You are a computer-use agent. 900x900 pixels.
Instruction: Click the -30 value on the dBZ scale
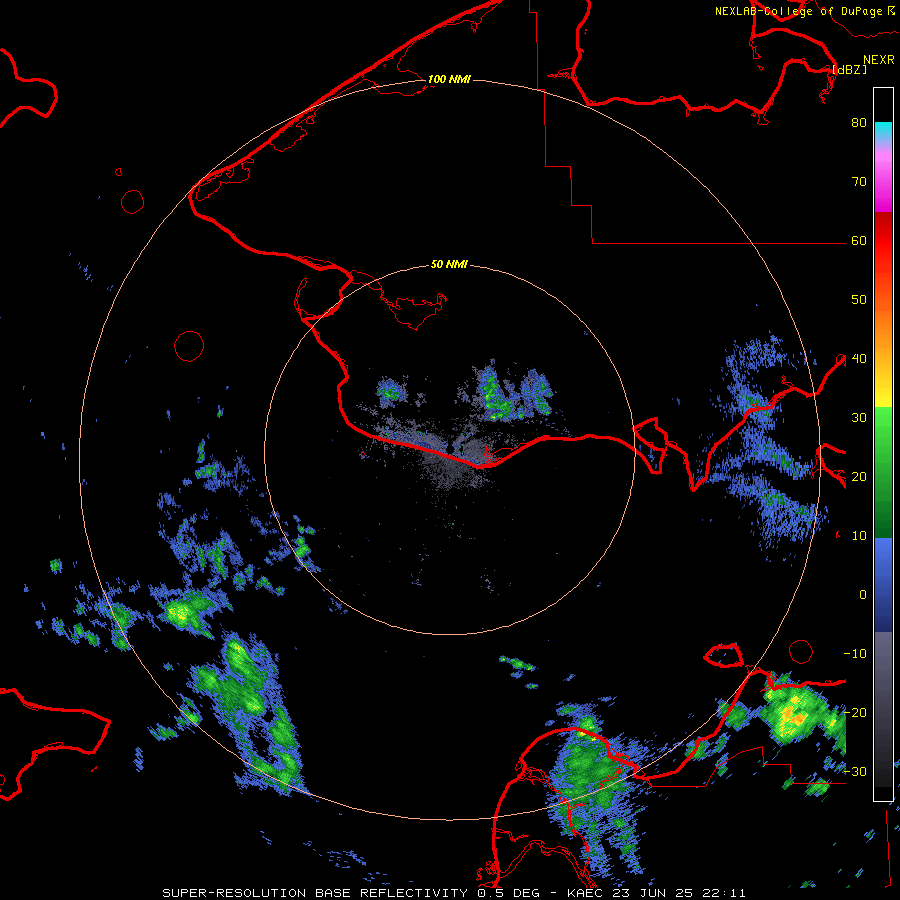pyautogui.click(x=855, y=772)
